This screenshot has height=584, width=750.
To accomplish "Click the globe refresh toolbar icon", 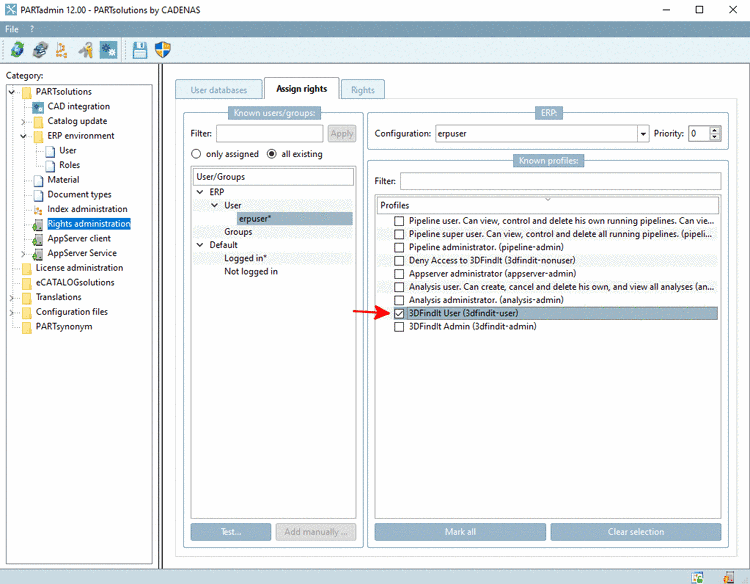I will (18, 49).
